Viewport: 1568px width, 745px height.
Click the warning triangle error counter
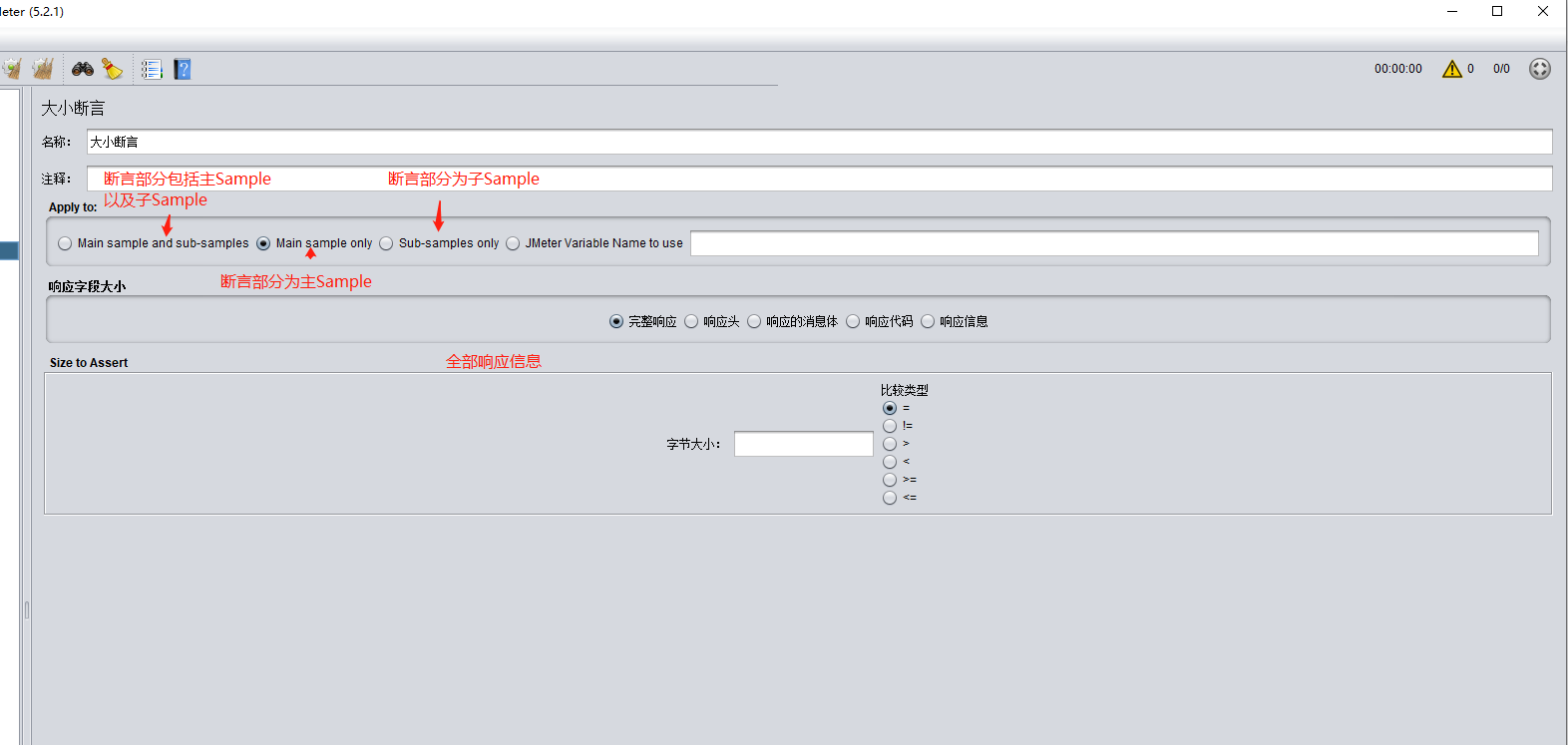tap(1452, 69)
